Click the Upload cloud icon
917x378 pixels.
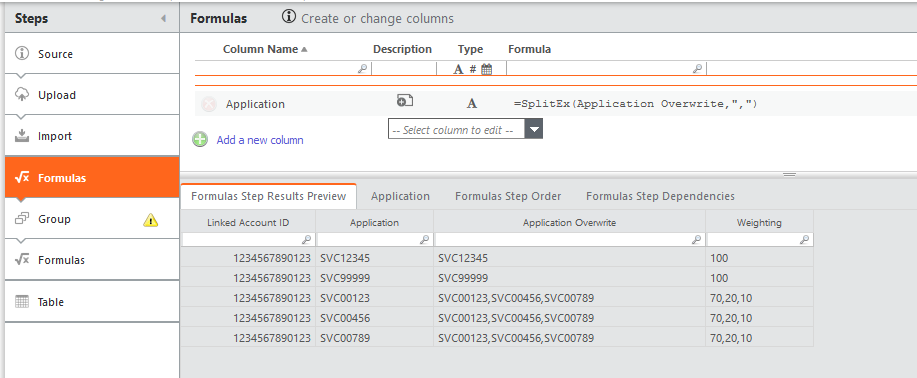pyautogui.click(x=22, y=94)
